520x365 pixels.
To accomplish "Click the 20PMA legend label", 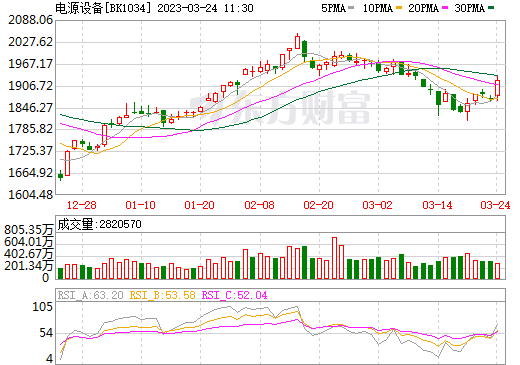I will (423, 8).
